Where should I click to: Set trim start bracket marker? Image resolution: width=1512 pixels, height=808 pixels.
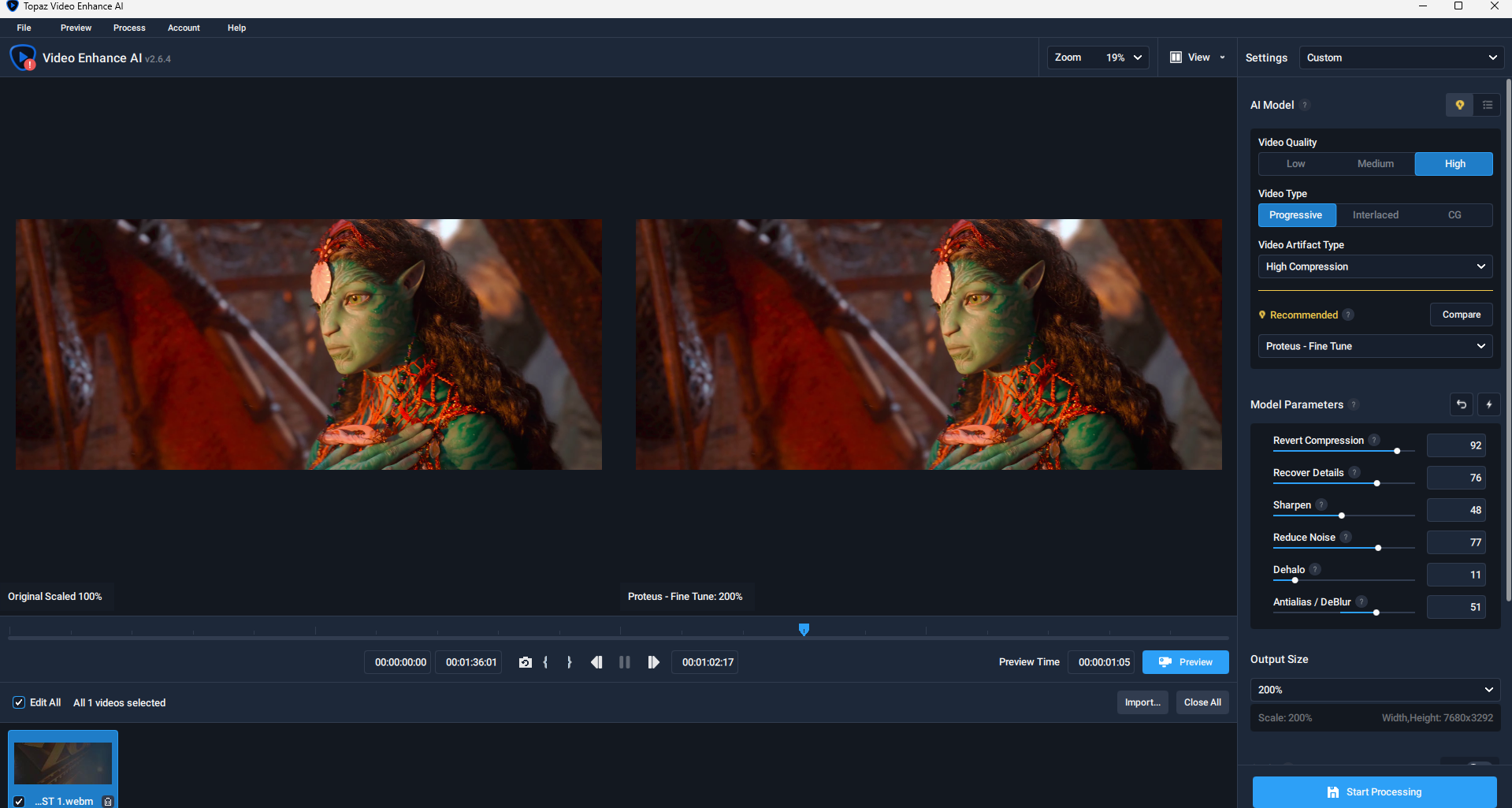(x=545, y=662)
